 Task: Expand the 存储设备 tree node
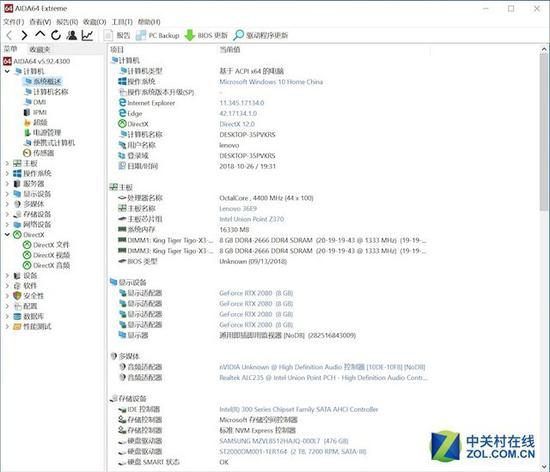pyautogui.click(x=7, y=214)
